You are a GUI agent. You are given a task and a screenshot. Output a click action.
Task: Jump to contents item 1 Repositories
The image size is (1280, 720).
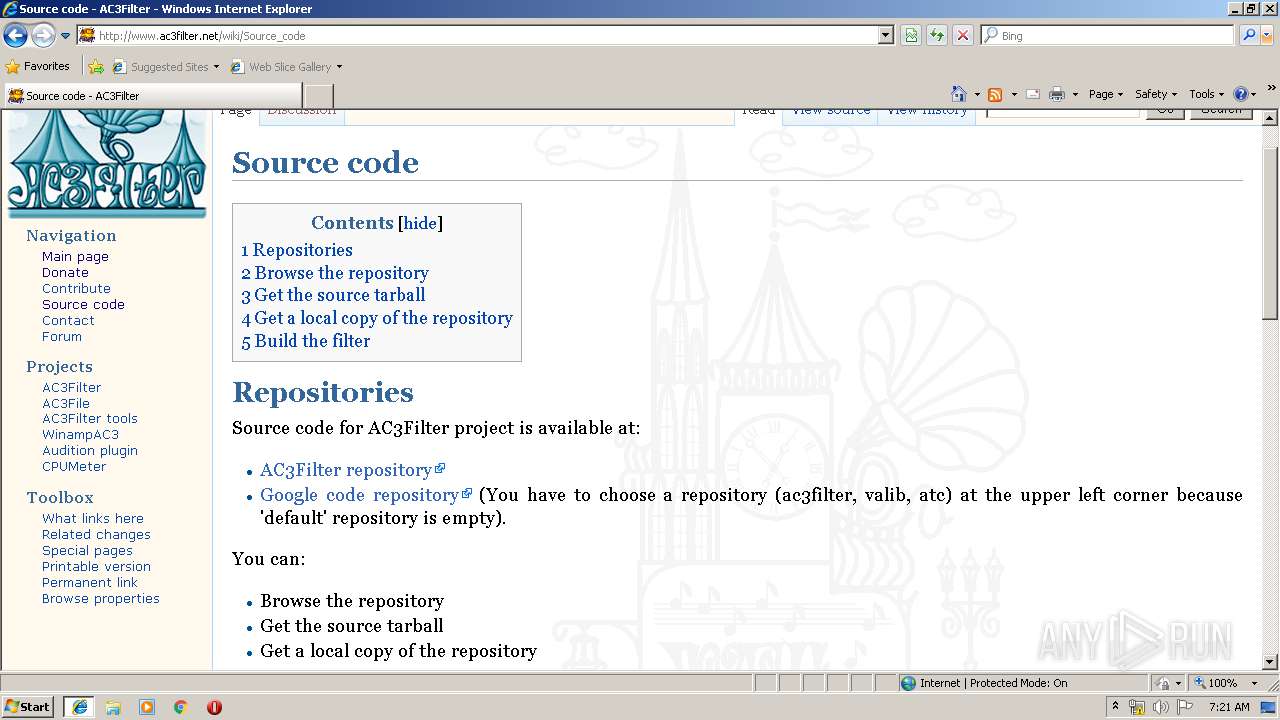click(x=297, y=250)
